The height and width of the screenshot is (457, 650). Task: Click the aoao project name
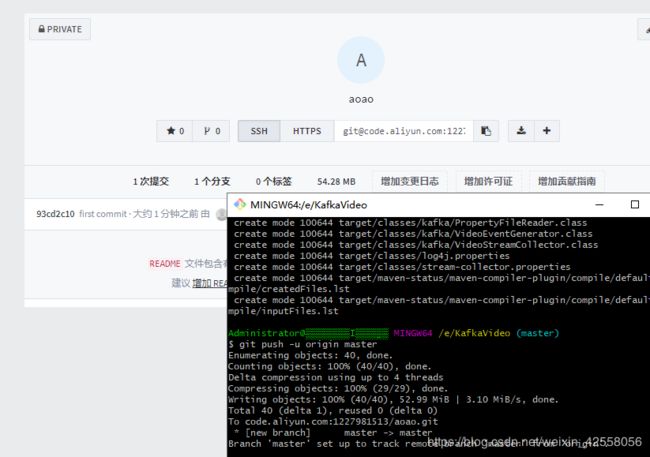[x=361, y=100]
